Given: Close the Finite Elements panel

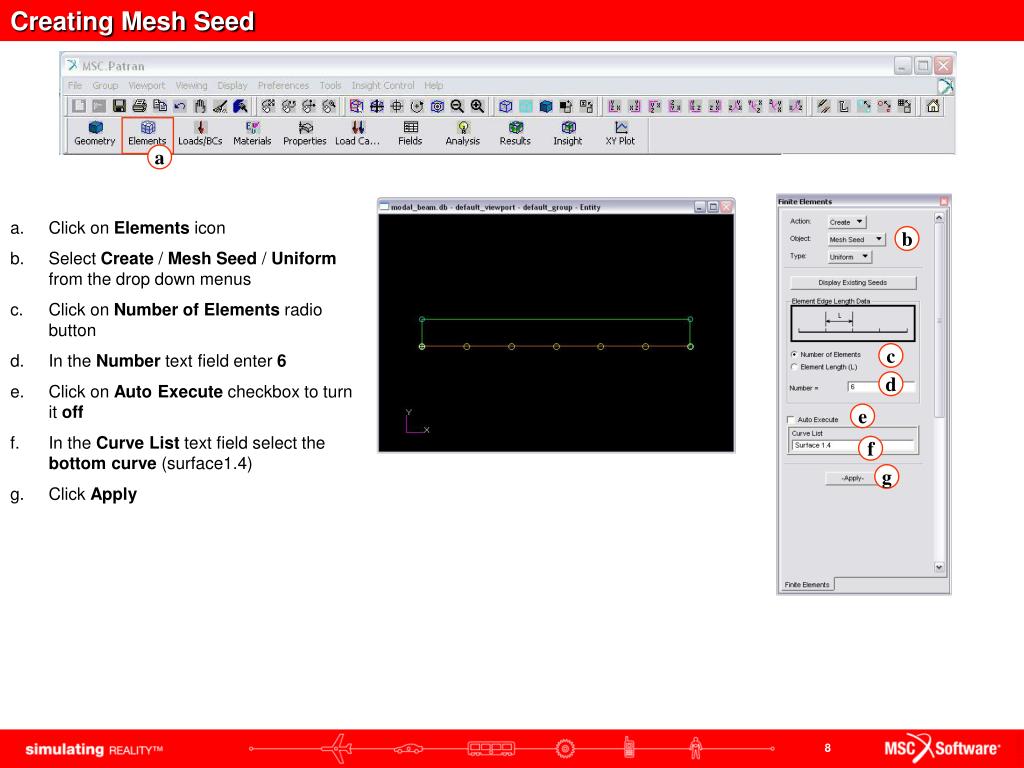Looking at the screenshot, I should [944, 201].
